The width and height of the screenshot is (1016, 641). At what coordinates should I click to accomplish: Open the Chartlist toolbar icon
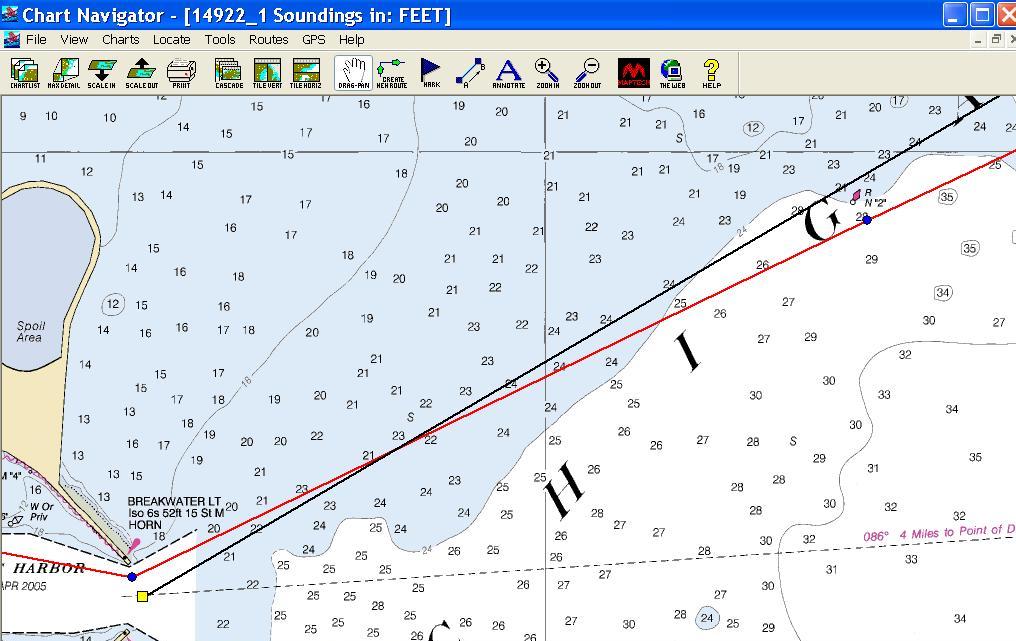point(25,72)
